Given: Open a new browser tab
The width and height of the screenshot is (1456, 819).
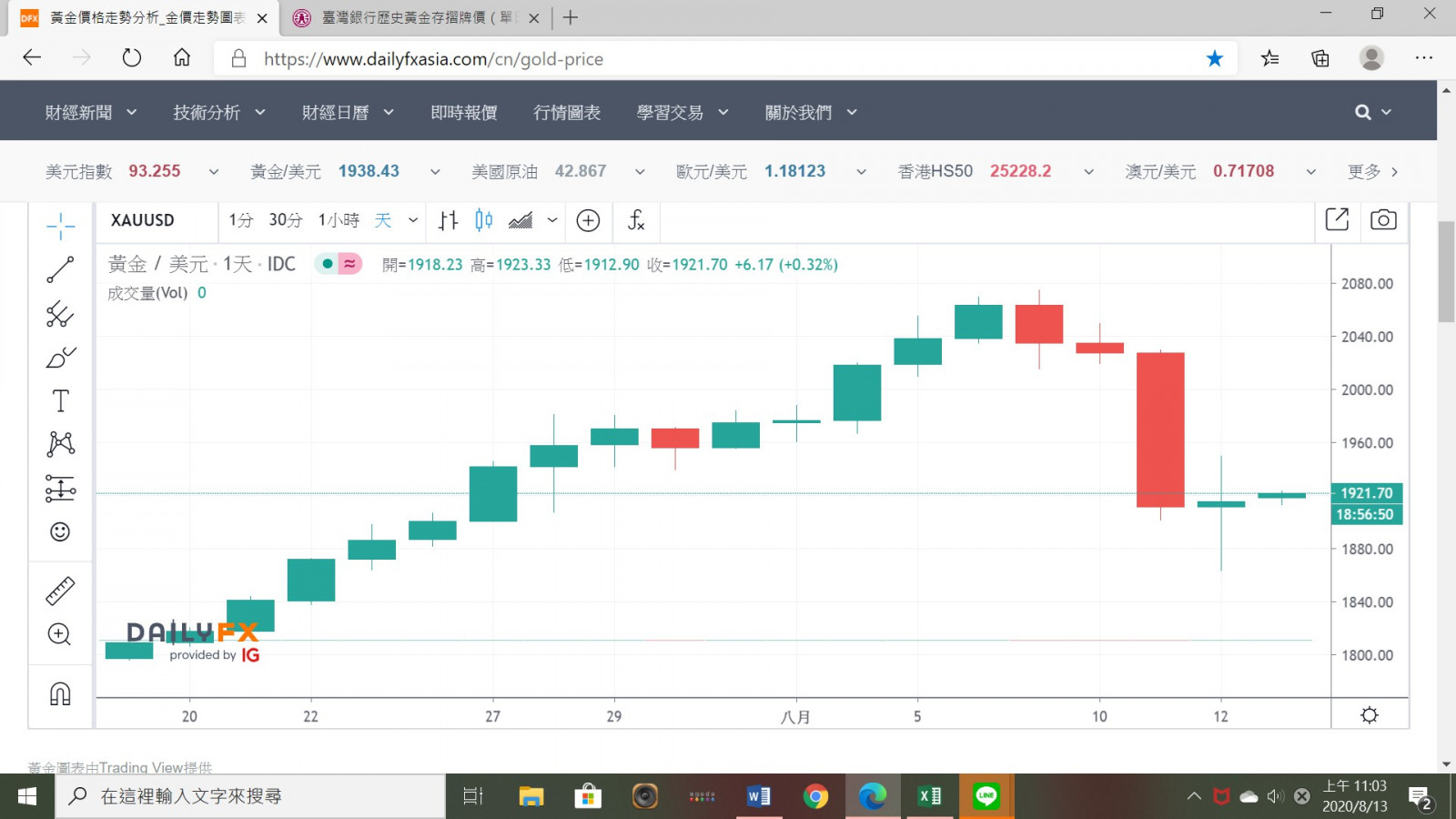Looking at the screenshot, I should point(571,17).
